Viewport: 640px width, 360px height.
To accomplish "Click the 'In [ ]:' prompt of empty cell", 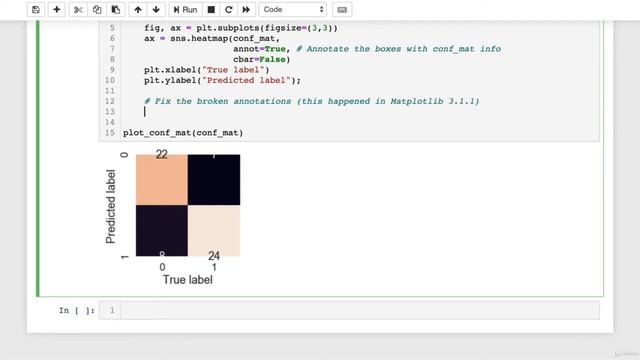I will (x=76, y=311).
